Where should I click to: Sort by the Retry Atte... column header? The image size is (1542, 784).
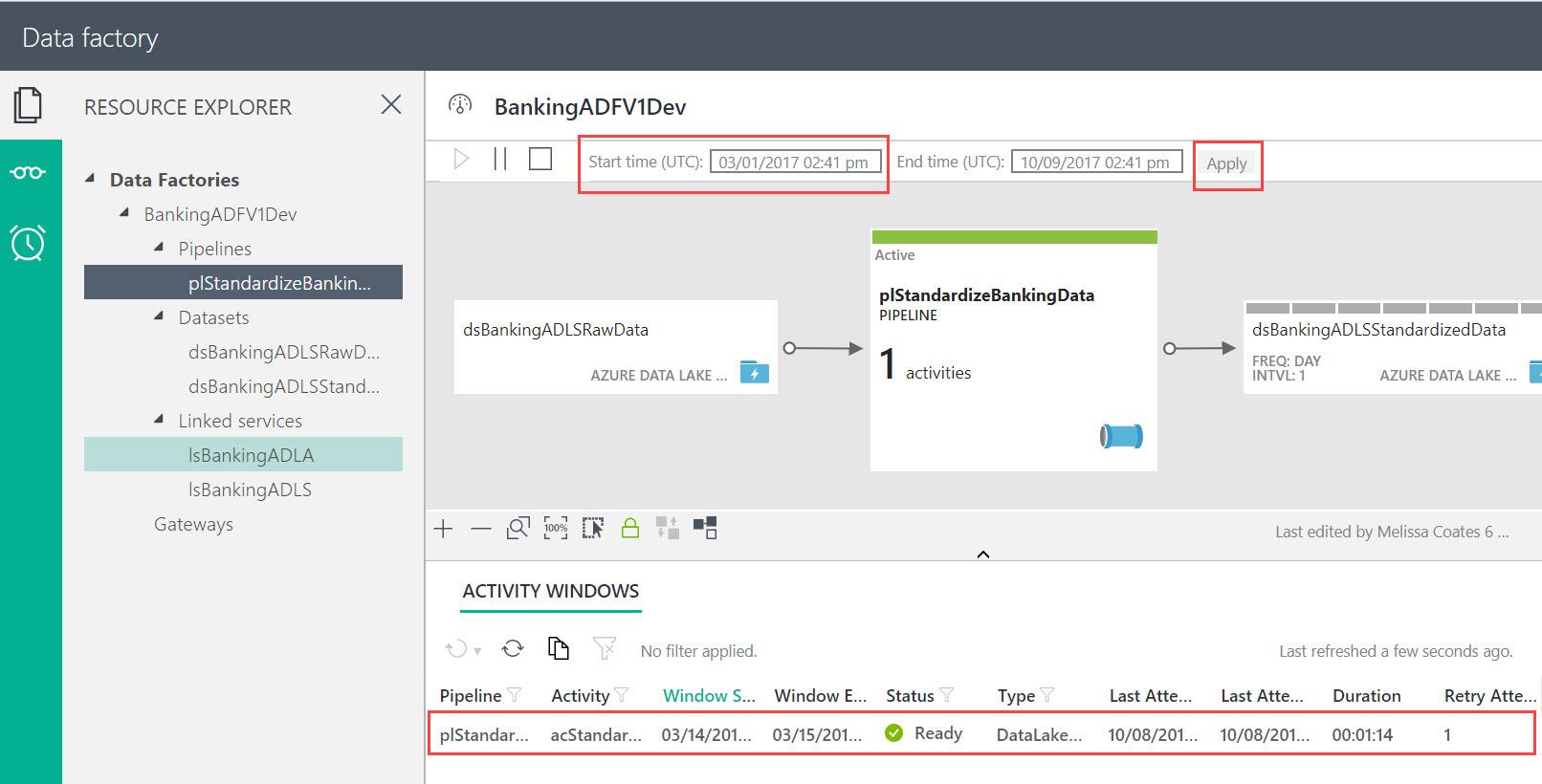1489,696
